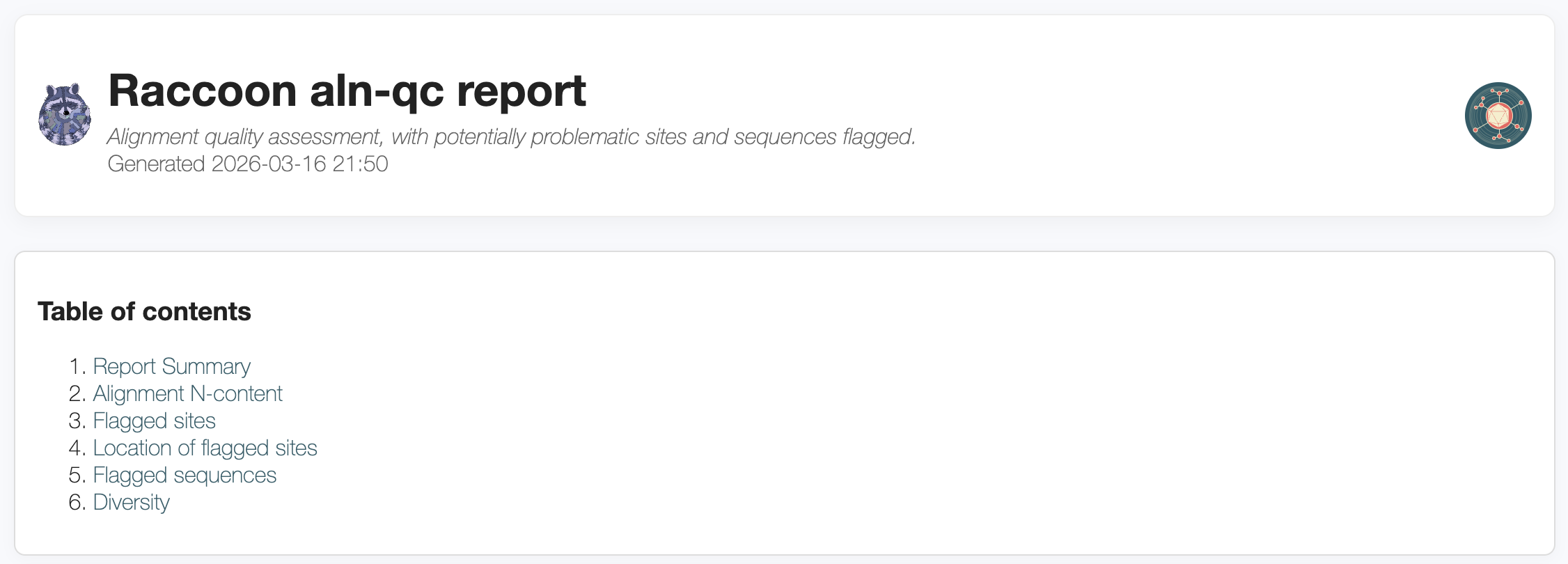Click list number 2 beside Alignment N-content
1568x564 pixels.
[77, 393]
